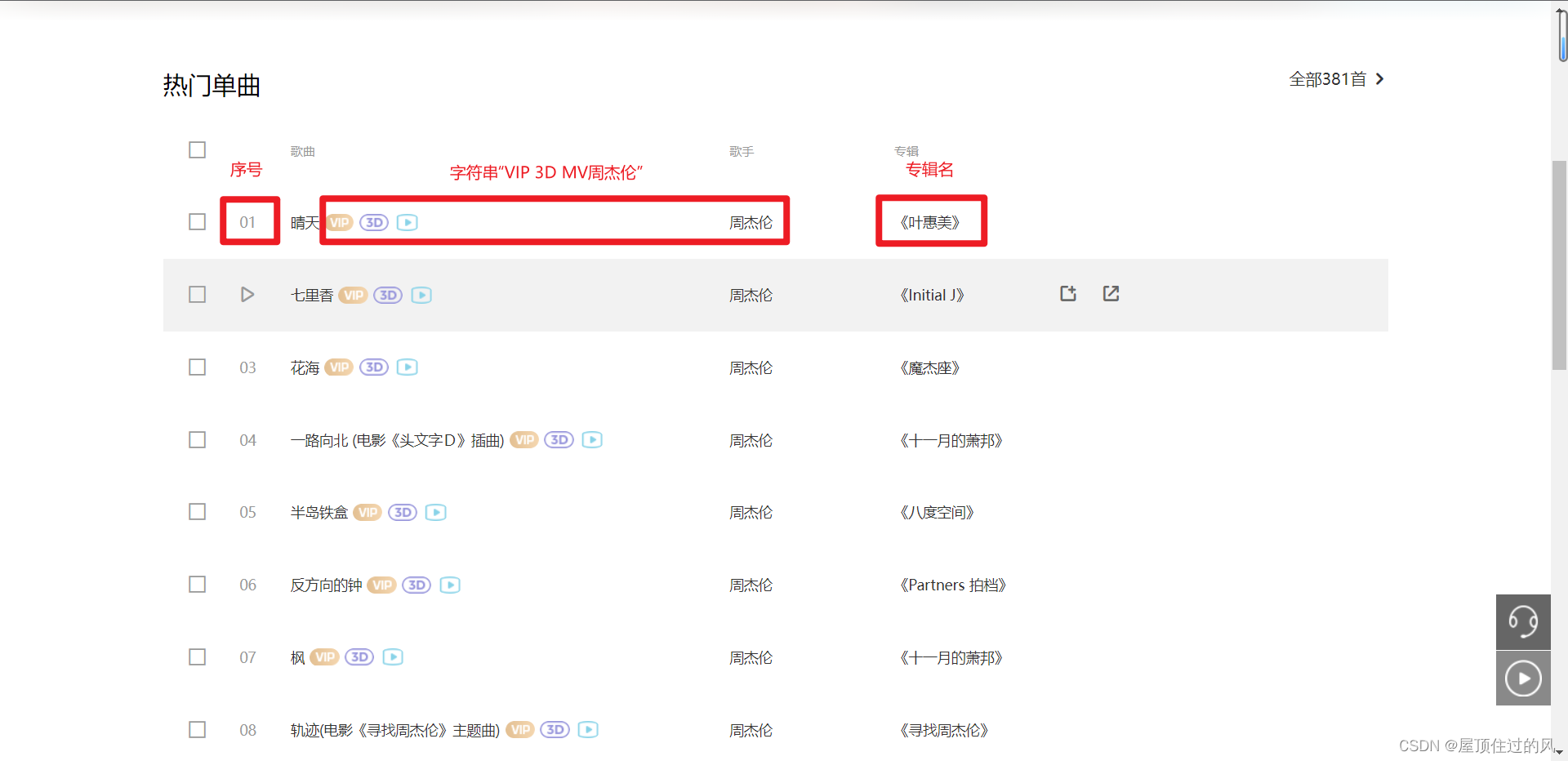
Task: Open album 《叶惠美》
Action: point(930,223)
